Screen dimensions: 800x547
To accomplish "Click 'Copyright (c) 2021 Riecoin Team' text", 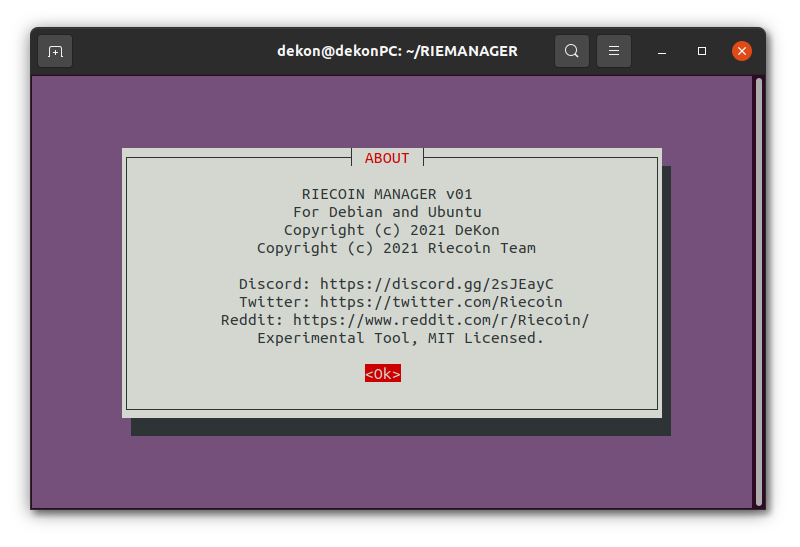I will tap(396, 248).
